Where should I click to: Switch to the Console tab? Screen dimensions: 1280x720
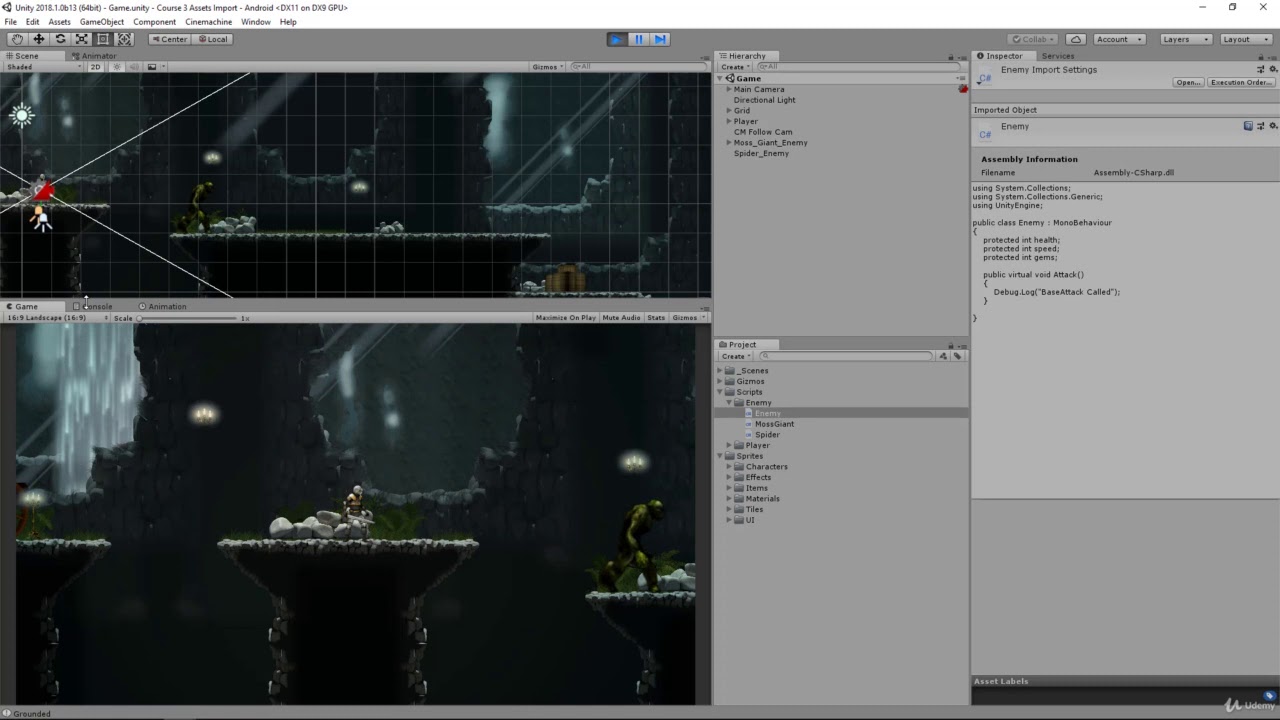point(97,307)
